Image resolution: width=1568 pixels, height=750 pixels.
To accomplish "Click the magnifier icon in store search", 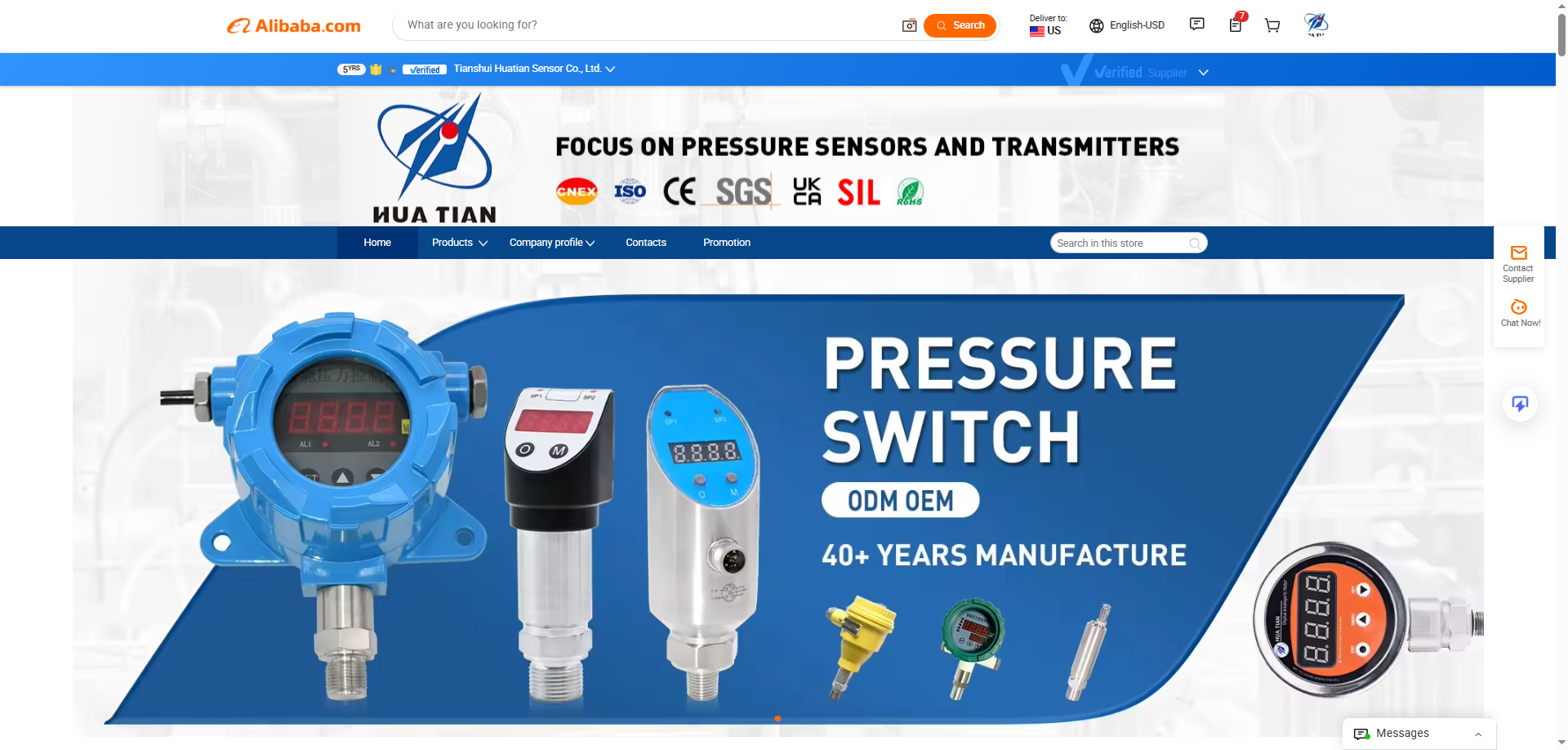I will (1195, 243).
